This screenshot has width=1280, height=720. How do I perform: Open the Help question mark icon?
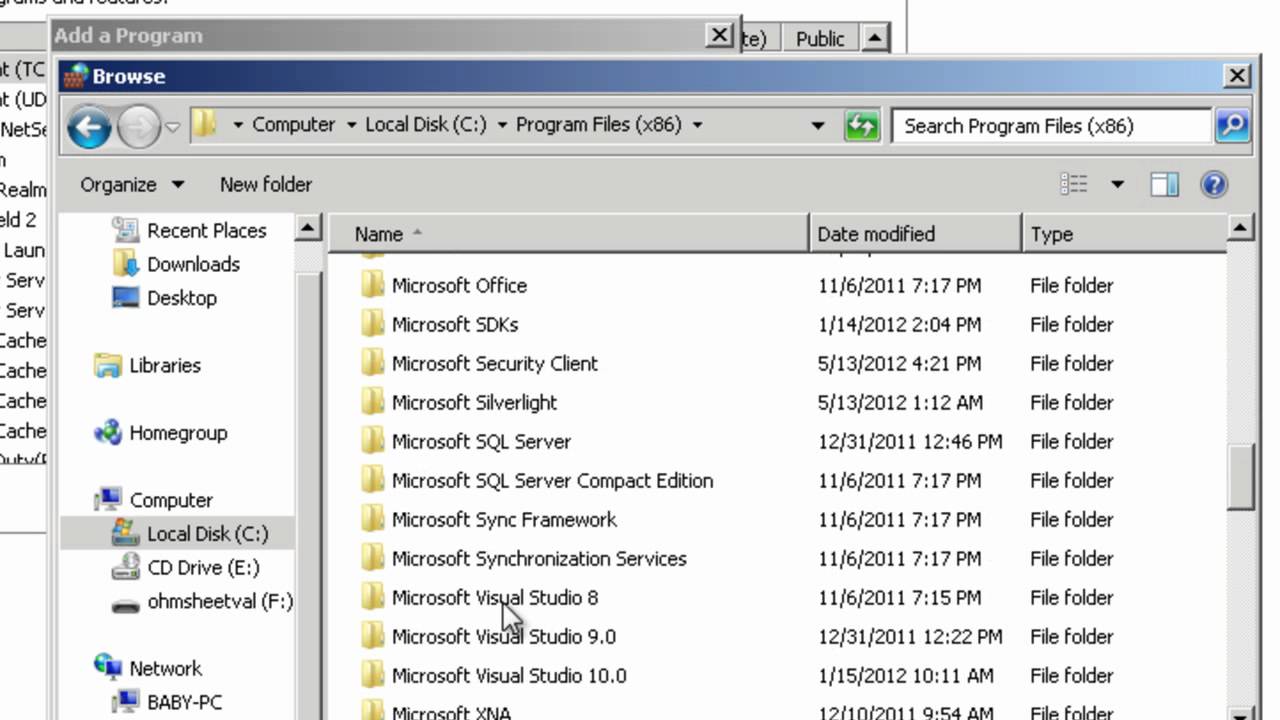tap(1213, 185)
